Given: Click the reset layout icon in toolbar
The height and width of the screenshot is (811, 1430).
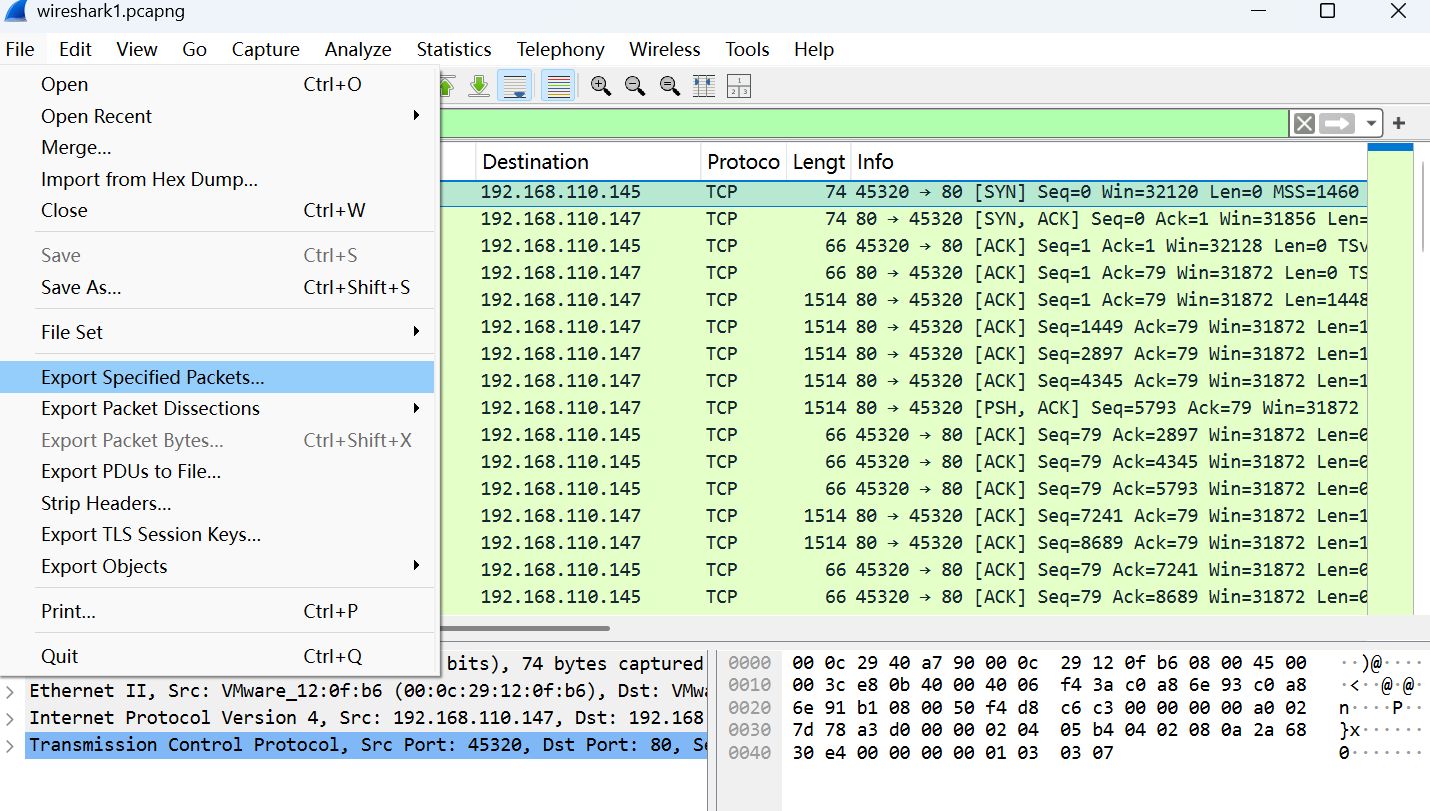Looking at the screenshot, I should tap(739, 86).
